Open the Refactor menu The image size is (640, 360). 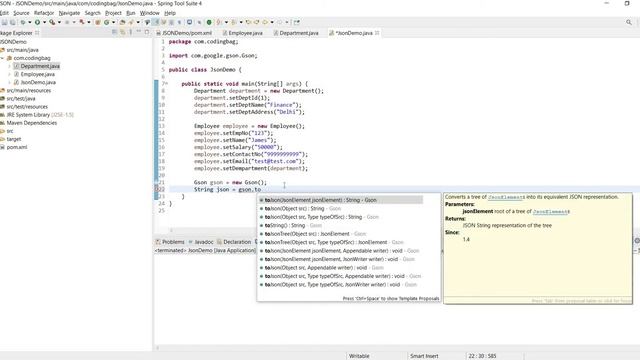click(x=44, y=13)
